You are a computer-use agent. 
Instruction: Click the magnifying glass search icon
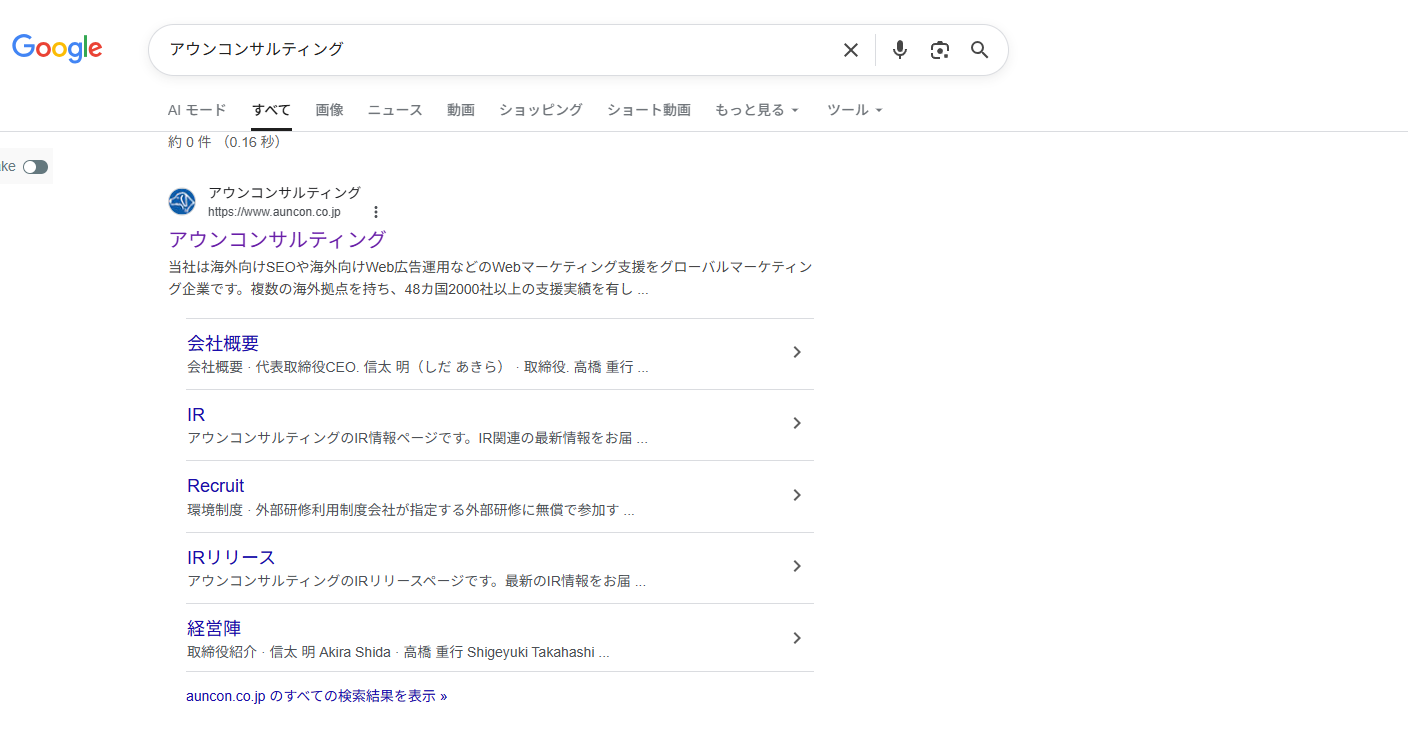(980, 50)
